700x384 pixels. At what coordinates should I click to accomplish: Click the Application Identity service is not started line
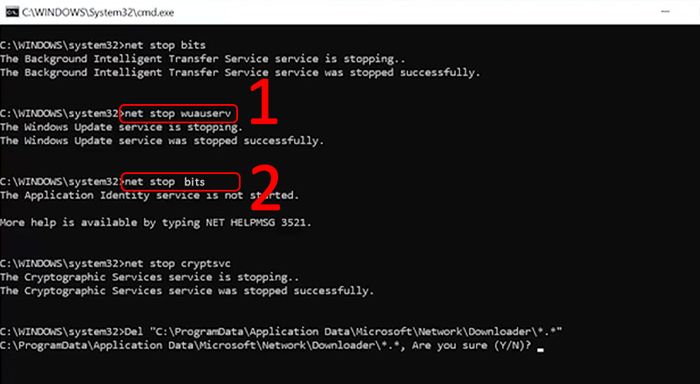pyautogui.click(x=150, y=195)
